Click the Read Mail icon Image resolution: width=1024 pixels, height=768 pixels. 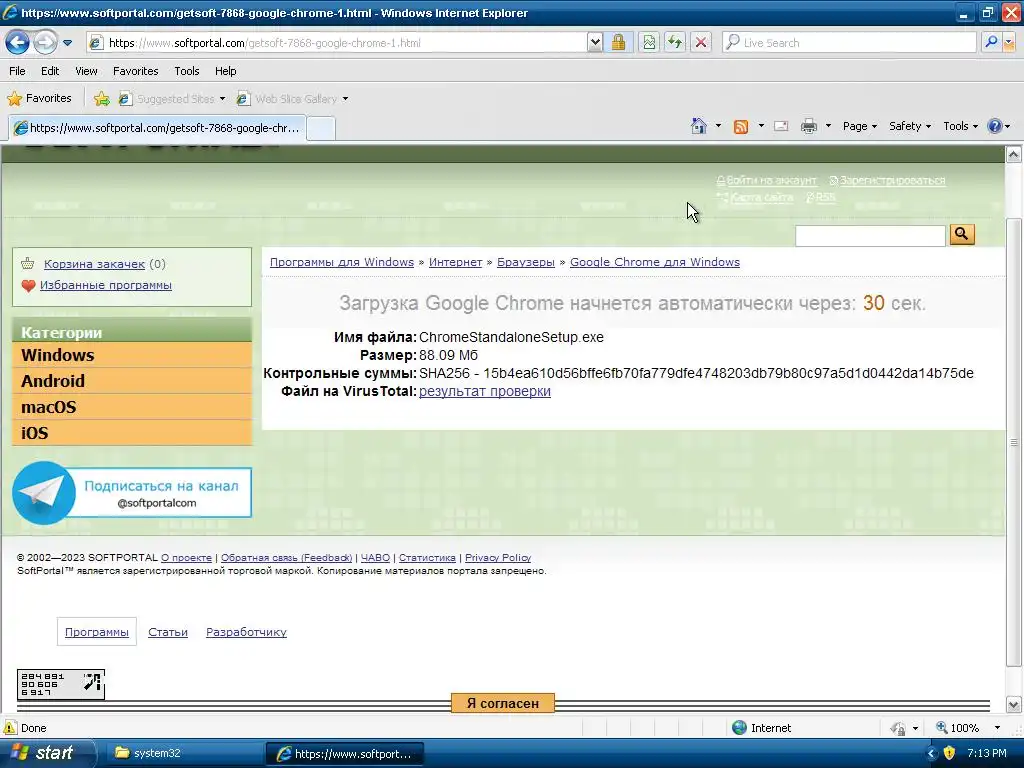[x=781, y=126]
